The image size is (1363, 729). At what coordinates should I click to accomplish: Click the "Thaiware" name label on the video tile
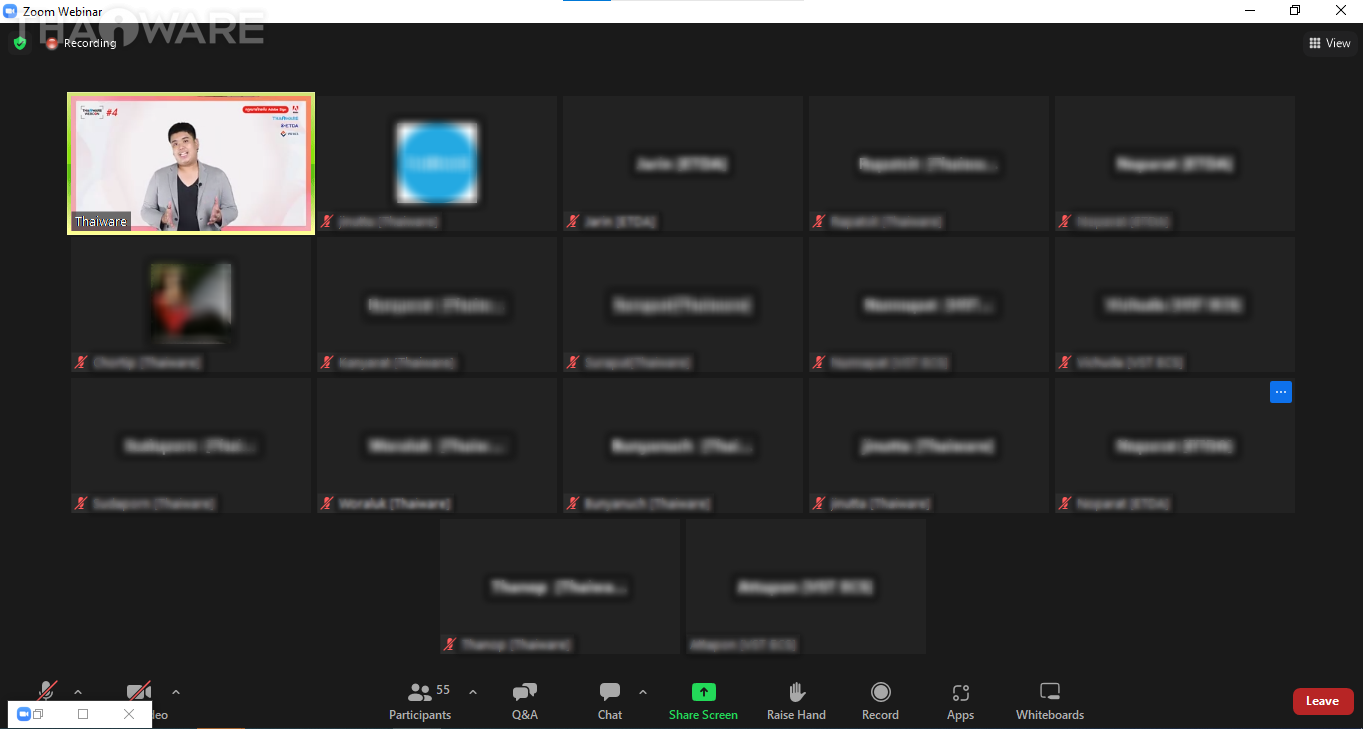point(101,222)
